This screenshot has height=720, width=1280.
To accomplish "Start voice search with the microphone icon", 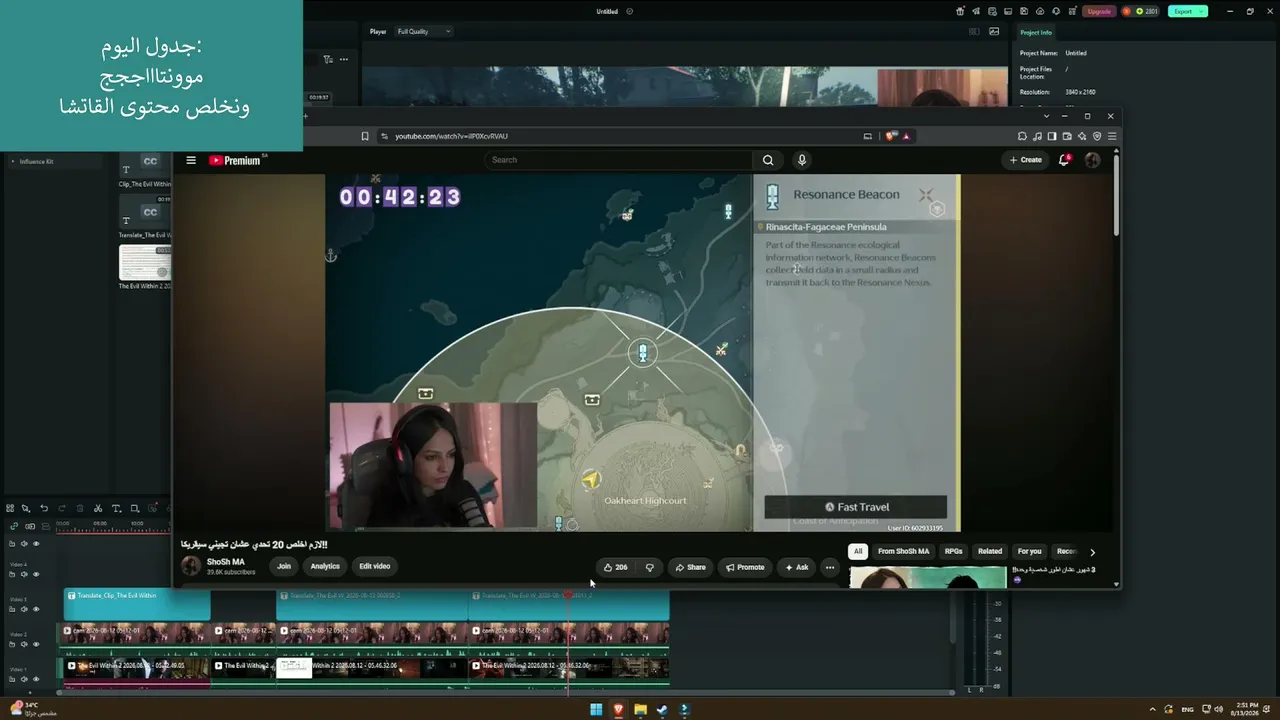I will (x=801, y=160).
